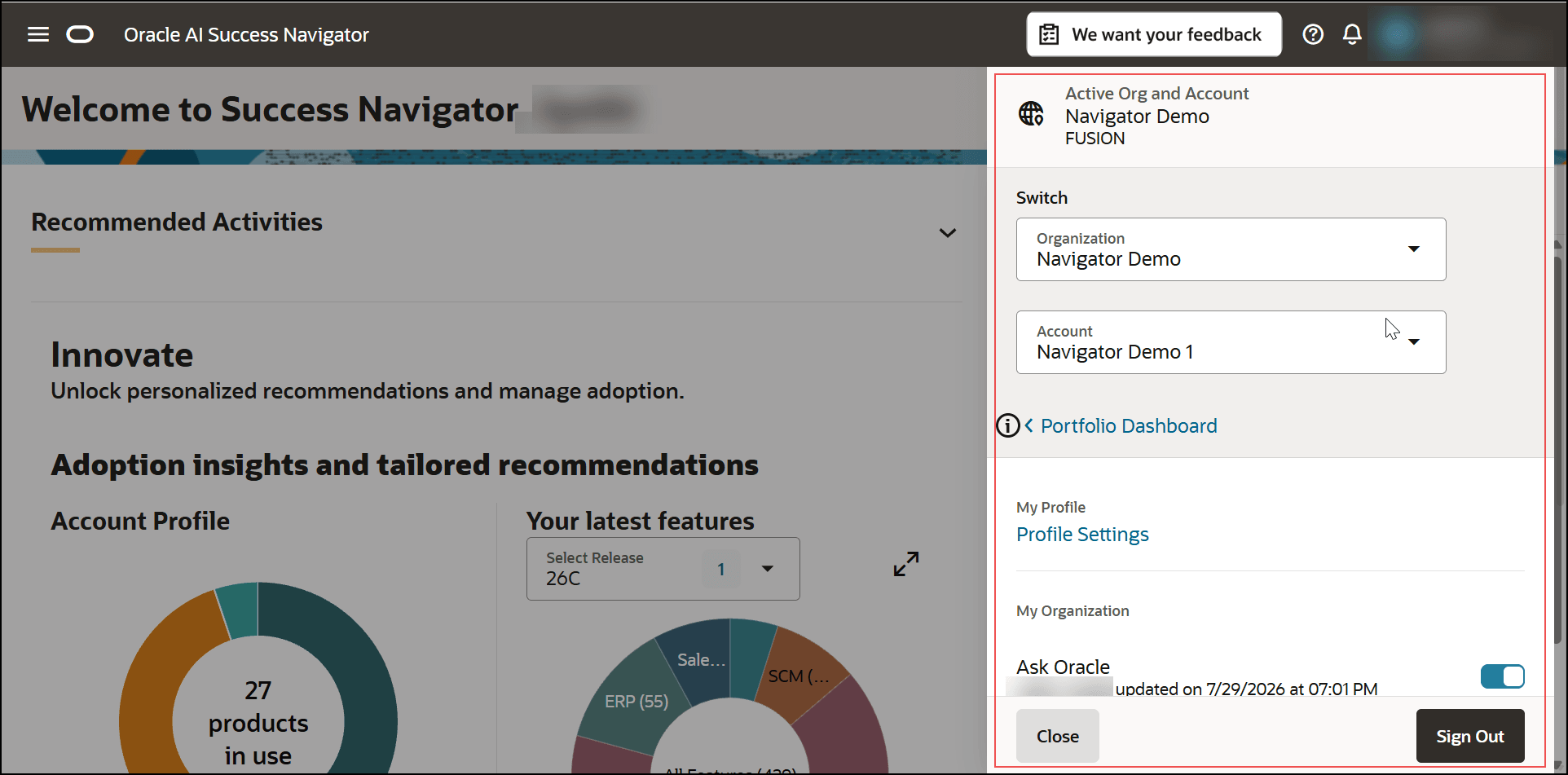
Task: Click the Close button
Action: 1057,736
